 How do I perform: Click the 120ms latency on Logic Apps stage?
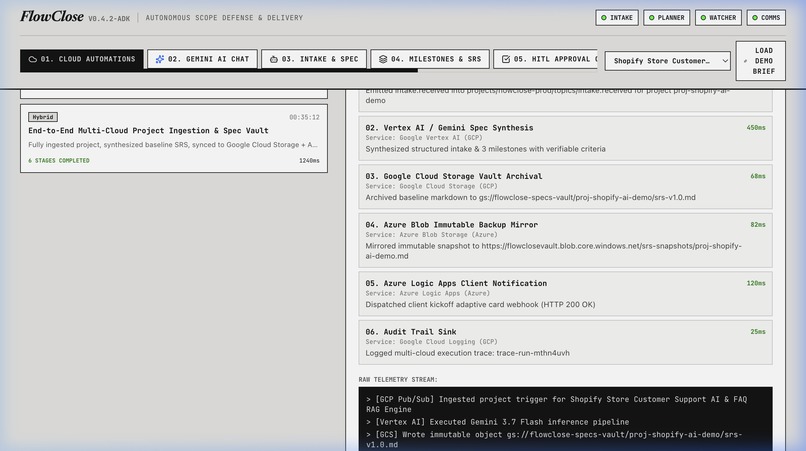[756, 283]
